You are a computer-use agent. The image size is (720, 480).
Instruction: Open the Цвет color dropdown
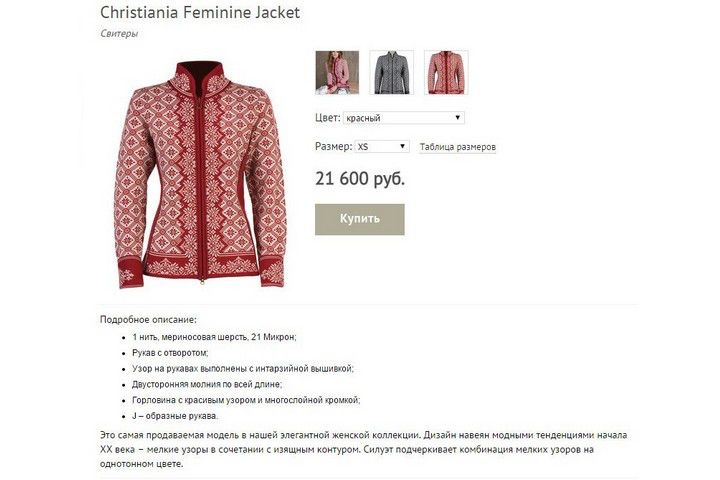403,118
